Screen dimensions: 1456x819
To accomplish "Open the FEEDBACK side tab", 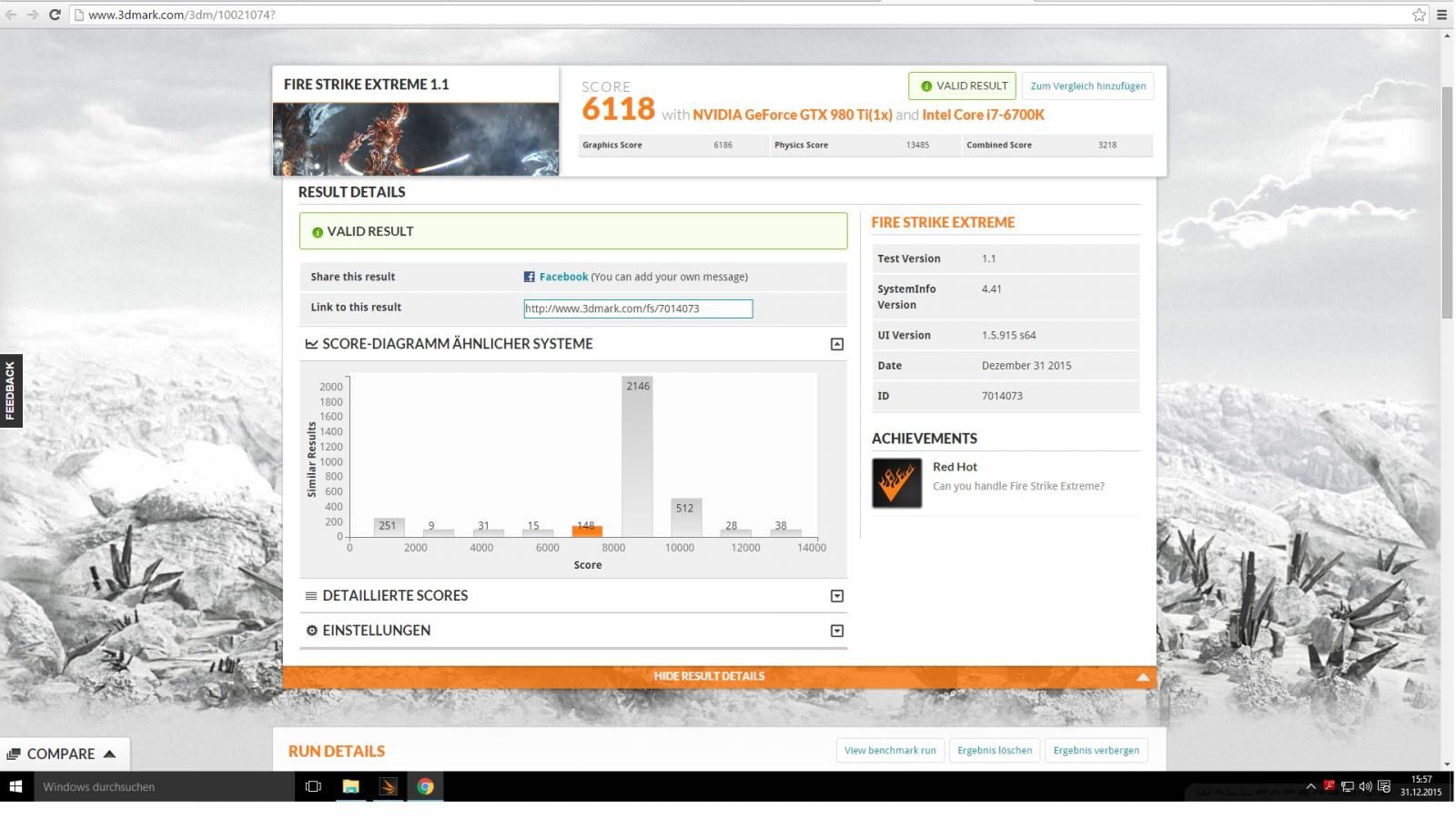I will (x=11, y=390).
